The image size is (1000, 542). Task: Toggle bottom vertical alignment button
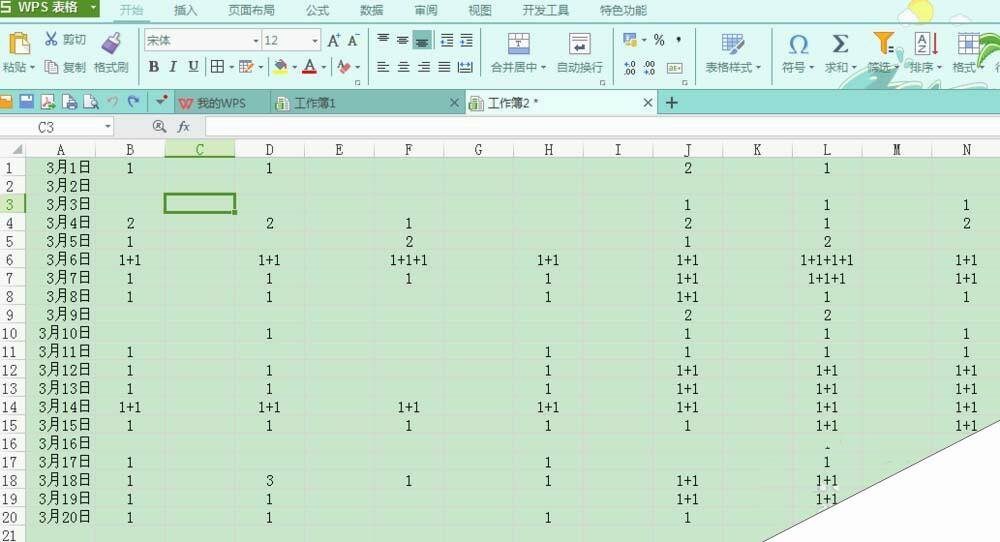tap(422, 40)
